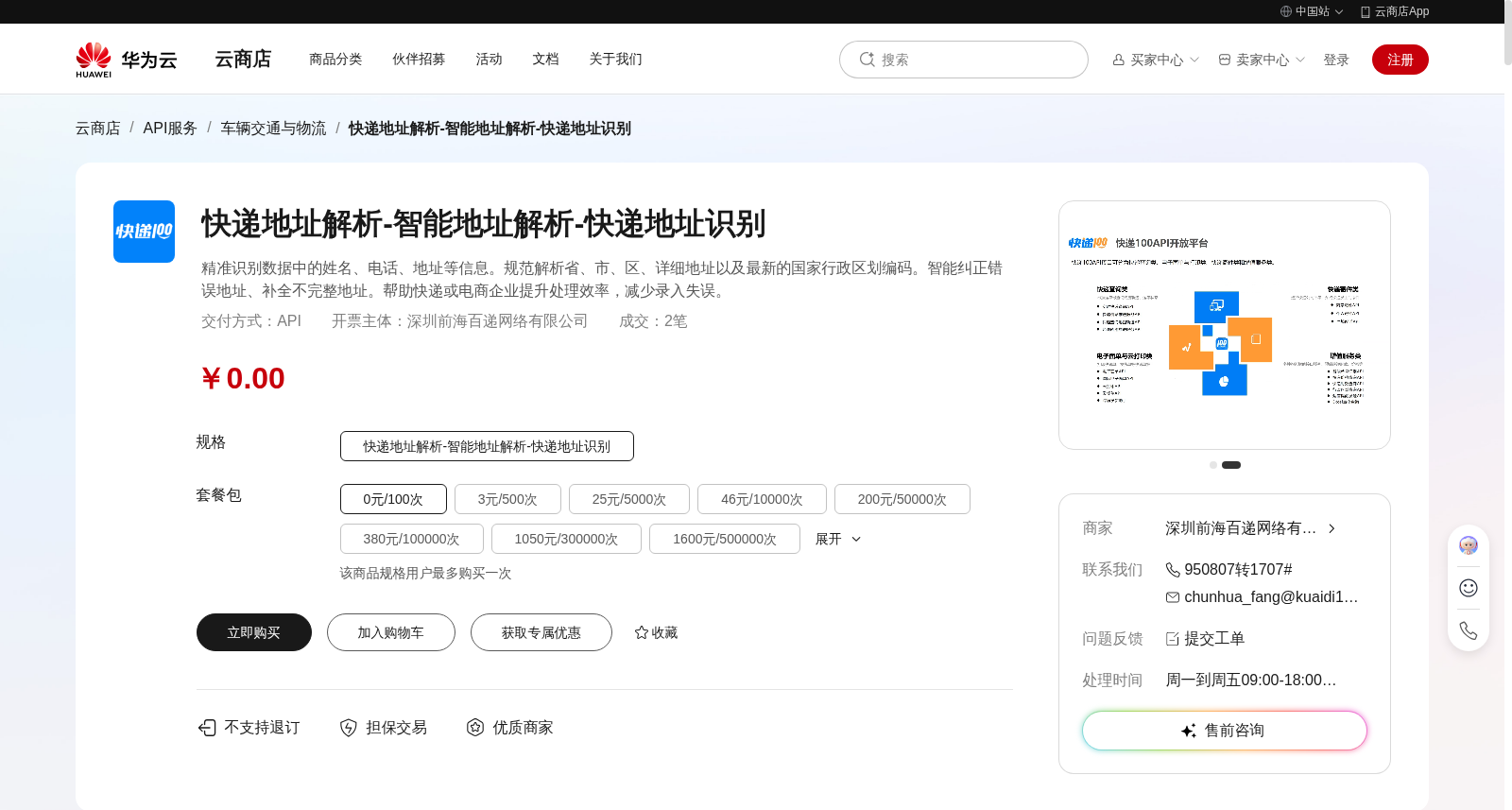Open the 买家中心 dropdown
The image size is (1512, 810).
point(1156,60)
